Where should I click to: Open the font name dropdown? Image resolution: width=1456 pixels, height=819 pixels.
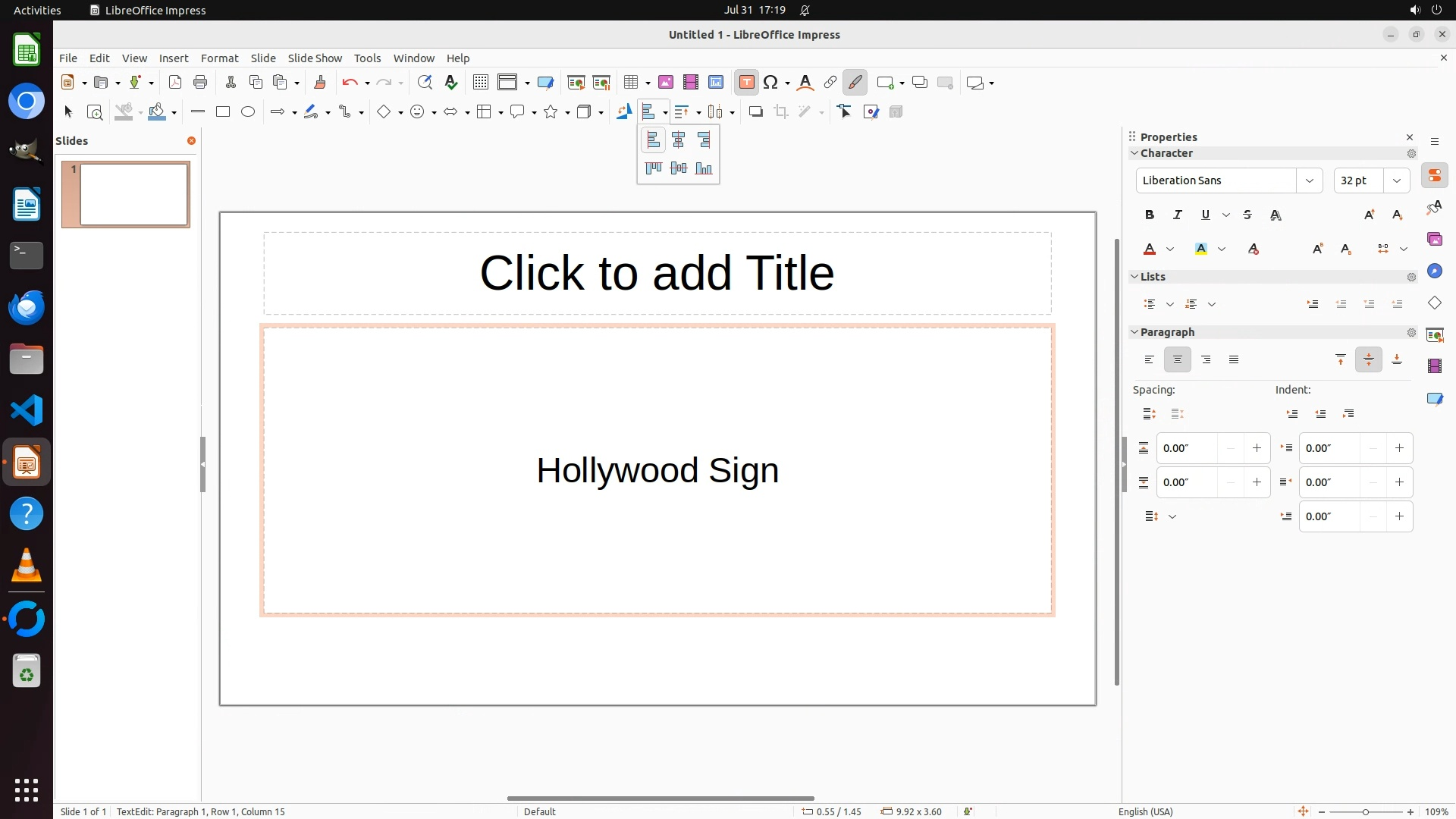(1309, 180)
